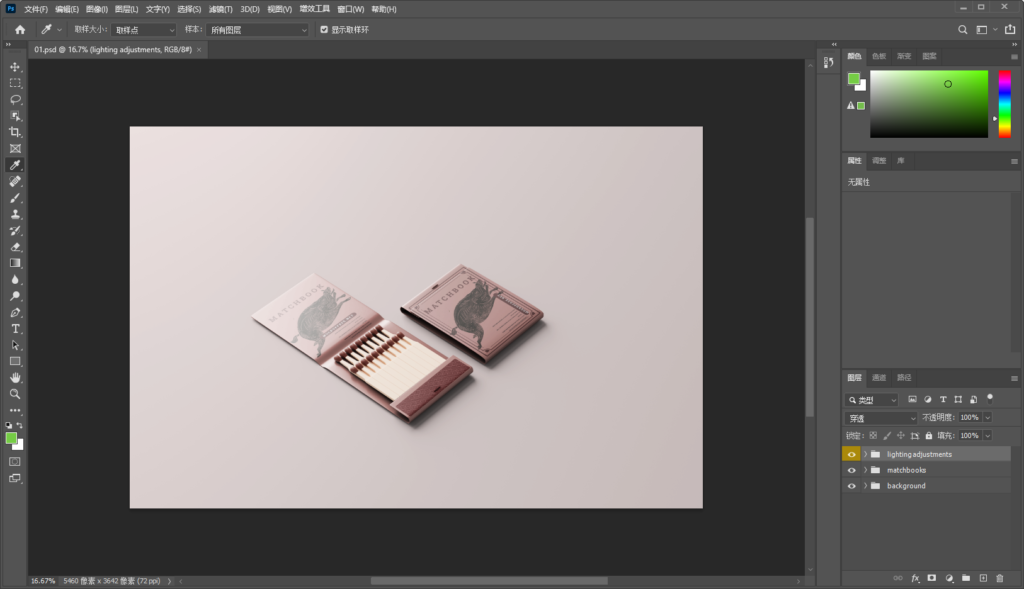Image resolution: width=1024 pixels, height=589 pixels.
Task: Select the Spot Healing Brush tool
Action: click(15, 182)
